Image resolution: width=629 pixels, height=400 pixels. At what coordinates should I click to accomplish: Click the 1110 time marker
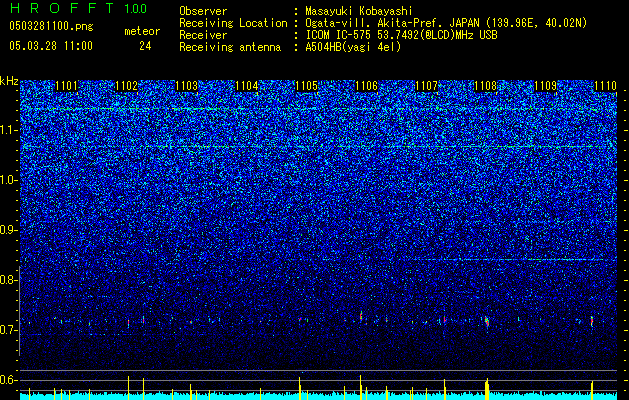tap(605, 86)
